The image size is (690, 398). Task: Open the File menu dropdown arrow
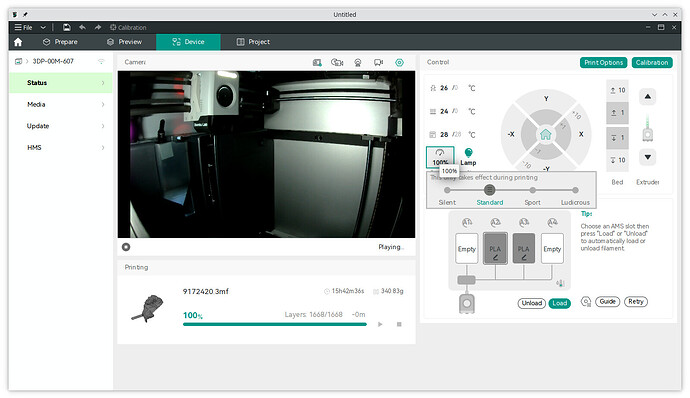point(43,27)
